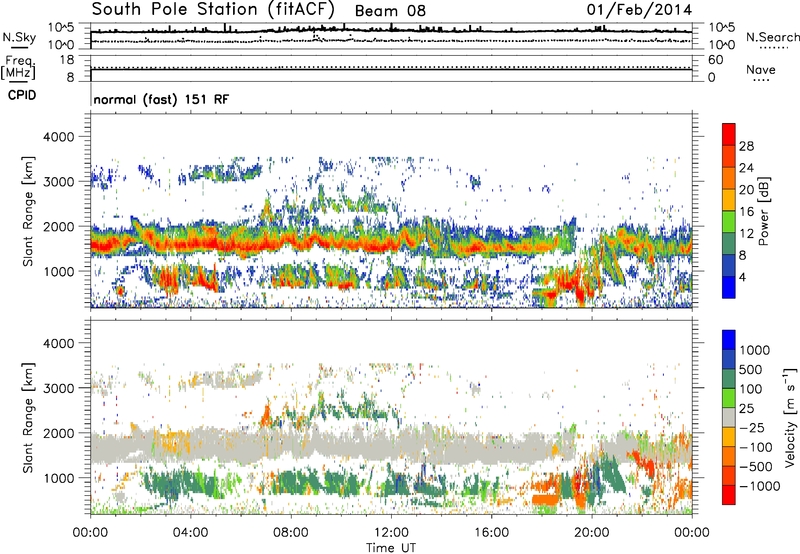Image resolution: width=800 pixels, height=554 pixels.
Task: Pick the Velocity colorbar segment between 500 and 1000
Action: tap(729, 359)
